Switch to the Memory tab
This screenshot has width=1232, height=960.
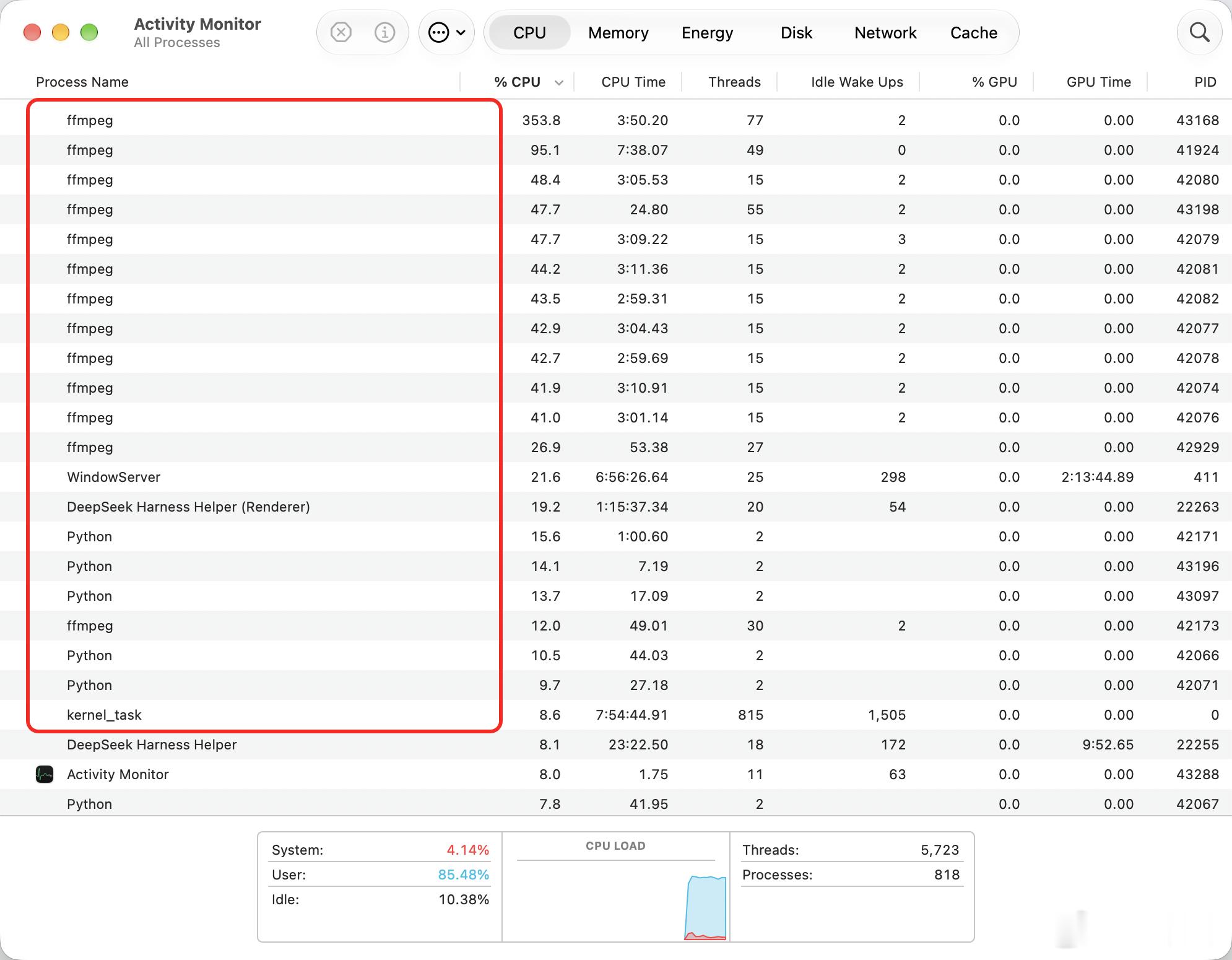[x=618, y=32]
